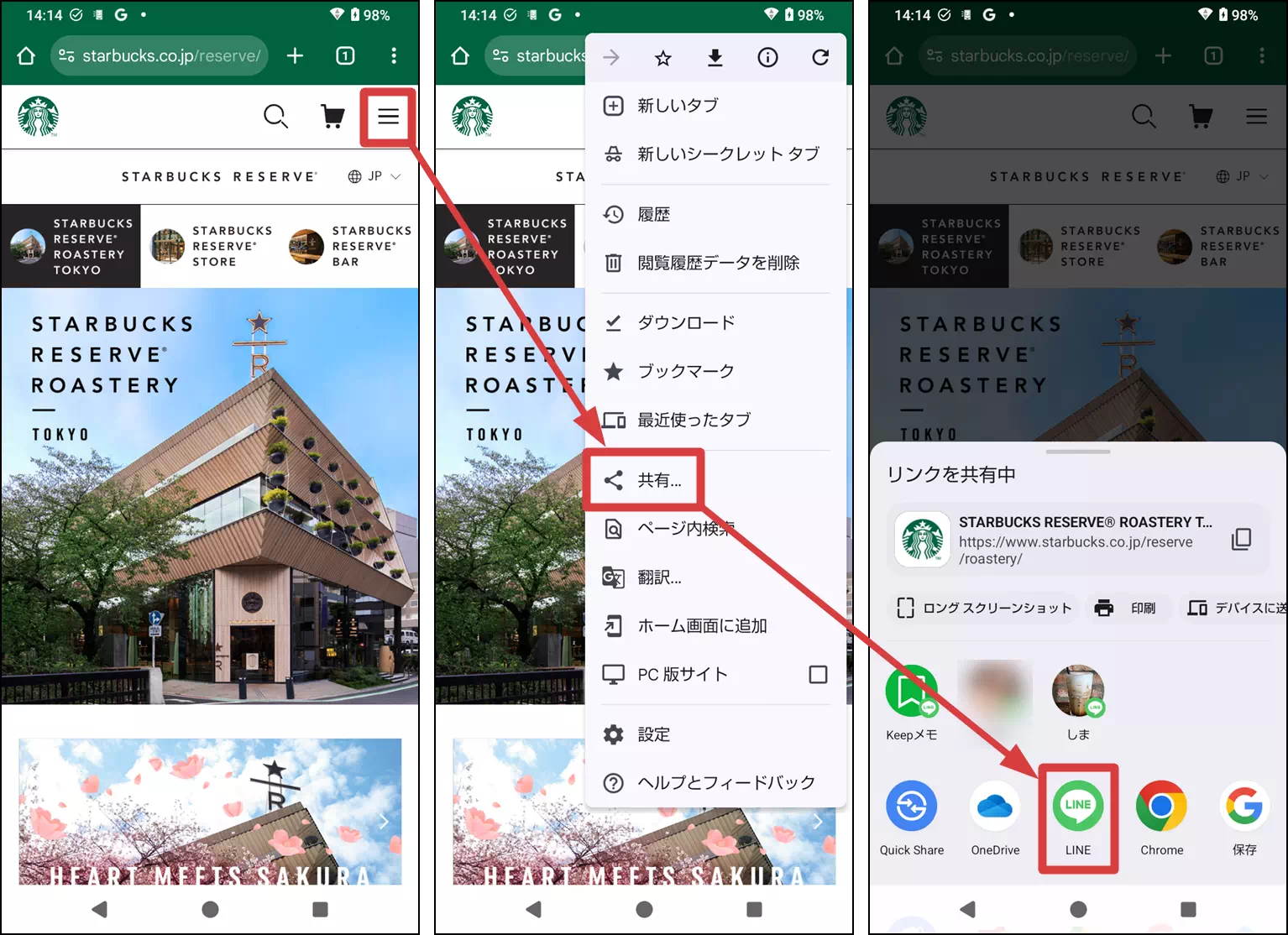Open the shopping cart in left phone
Screen dimensions: 1288x935
pos(333,116)
